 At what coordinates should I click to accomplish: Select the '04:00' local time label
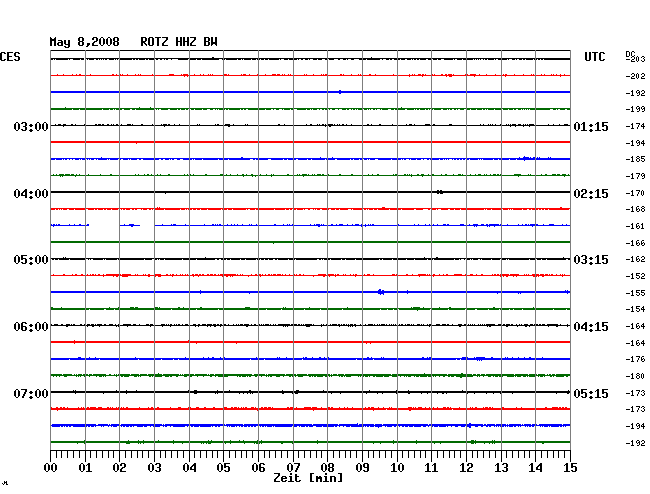coord(31,194)
